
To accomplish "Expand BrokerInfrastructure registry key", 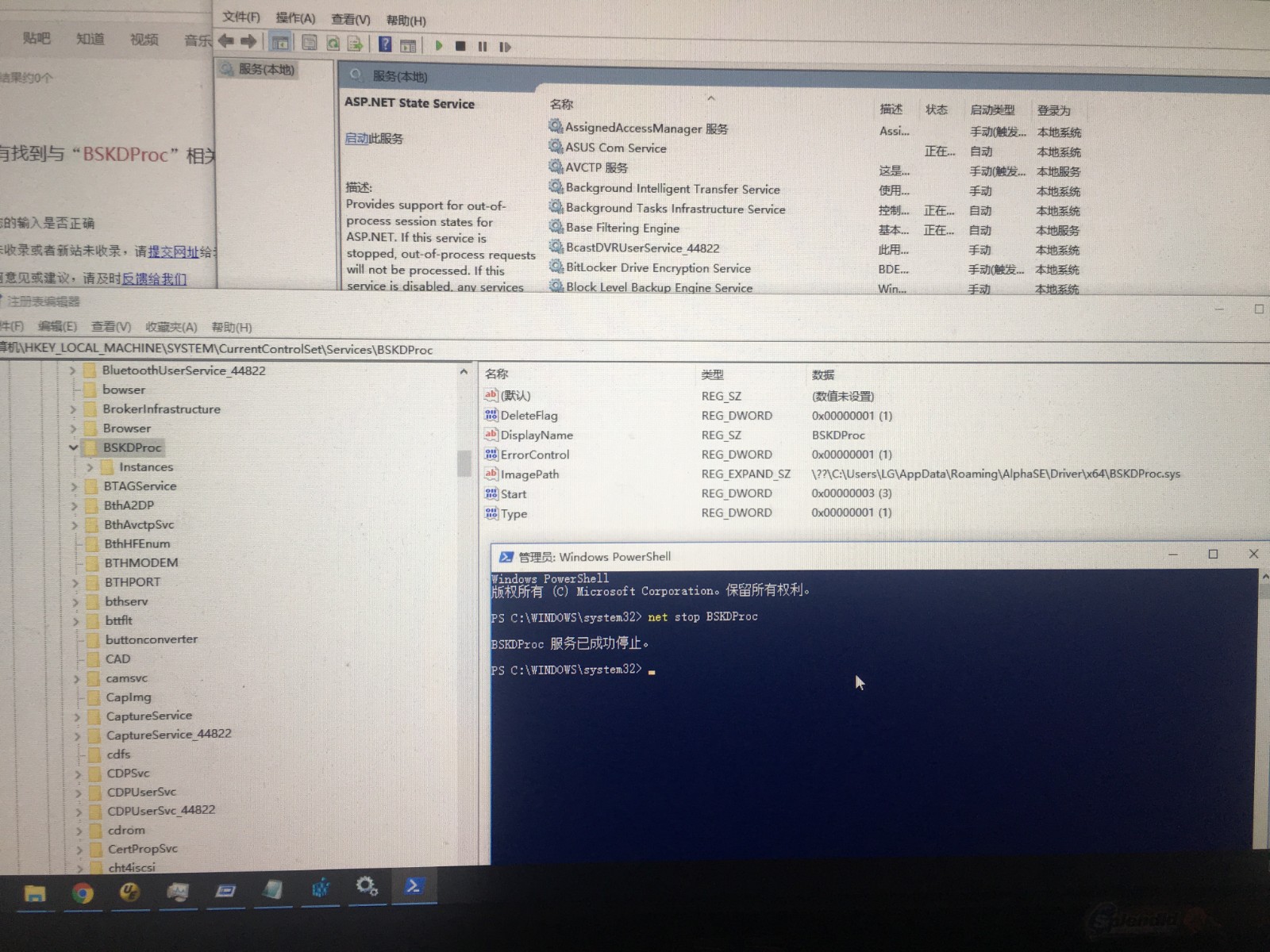I will tap(73, 409).
